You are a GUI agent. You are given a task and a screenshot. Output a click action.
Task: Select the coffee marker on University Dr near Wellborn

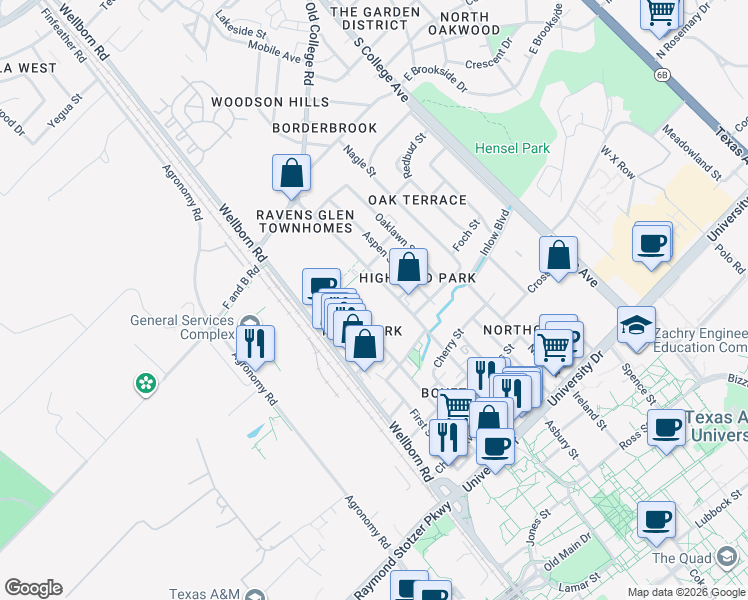point(495,449)
